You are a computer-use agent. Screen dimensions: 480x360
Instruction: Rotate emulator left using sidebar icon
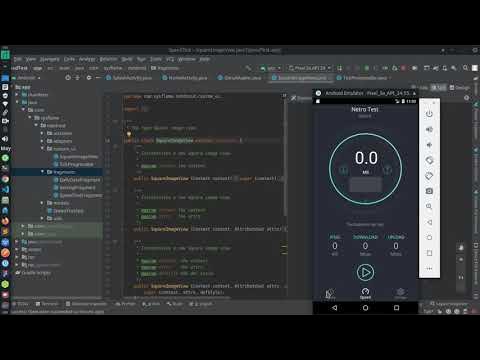[x=429, y=160]
